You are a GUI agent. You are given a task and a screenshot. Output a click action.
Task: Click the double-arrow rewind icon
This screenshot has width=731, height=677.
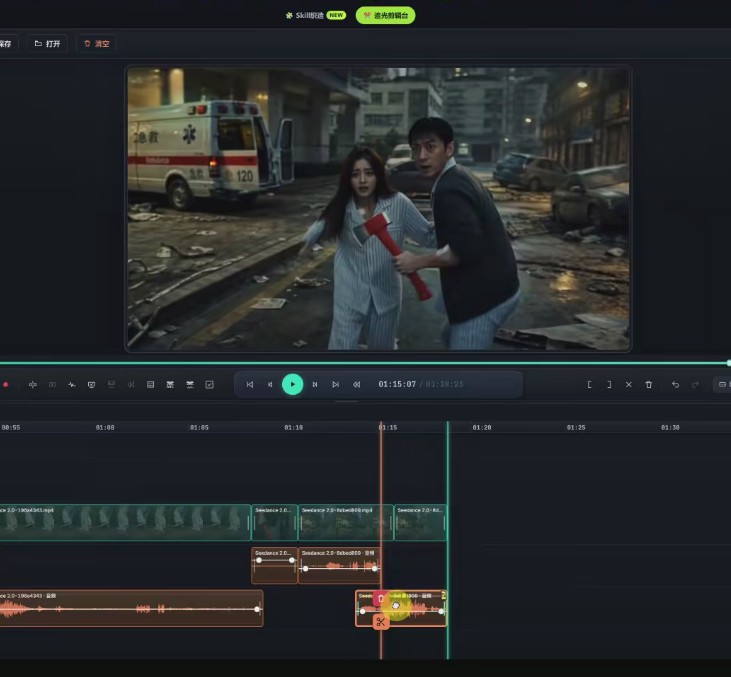[356, 385]
